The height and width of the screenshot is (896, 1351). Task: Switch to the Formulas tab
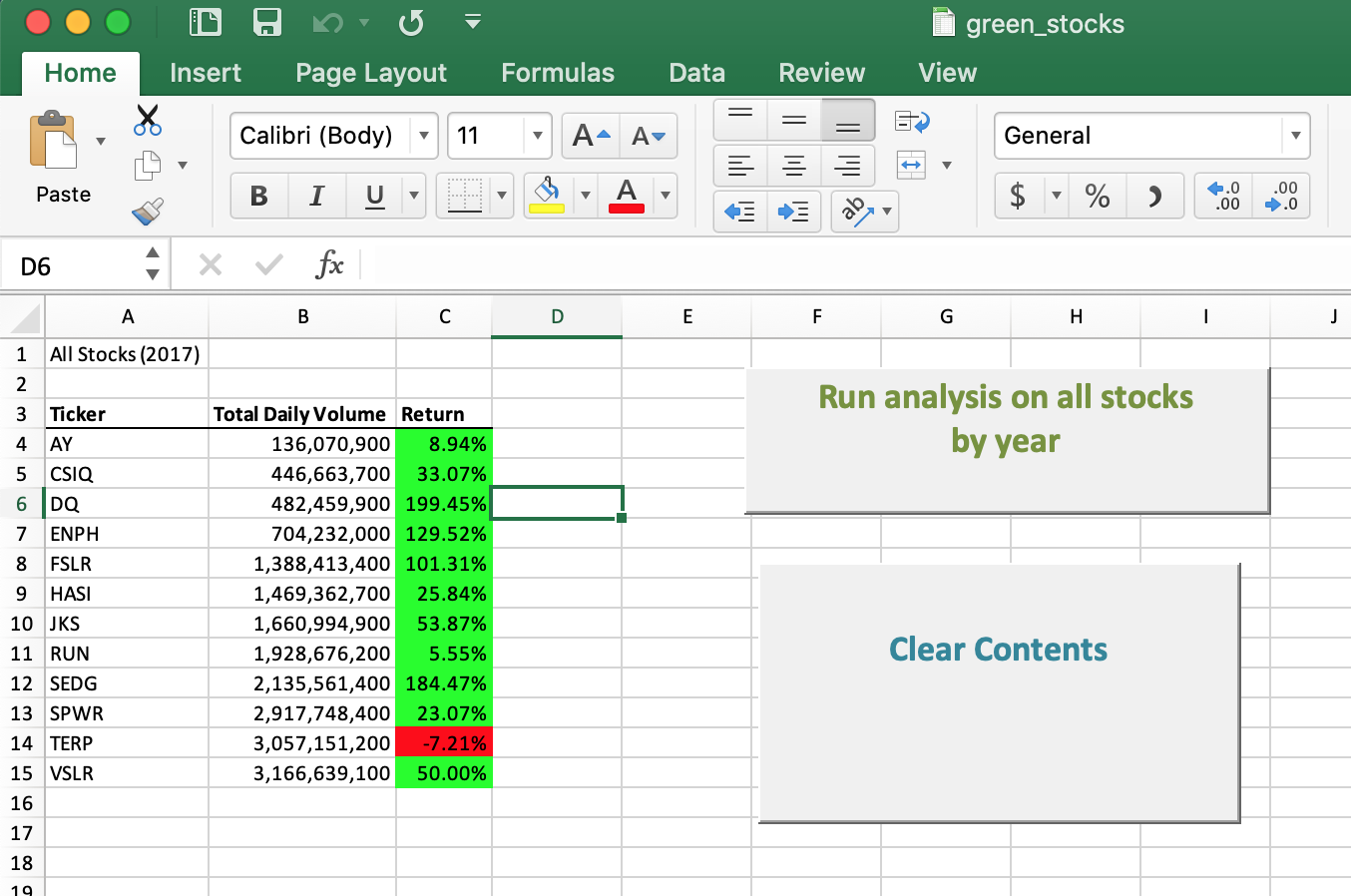coord(557,73)
